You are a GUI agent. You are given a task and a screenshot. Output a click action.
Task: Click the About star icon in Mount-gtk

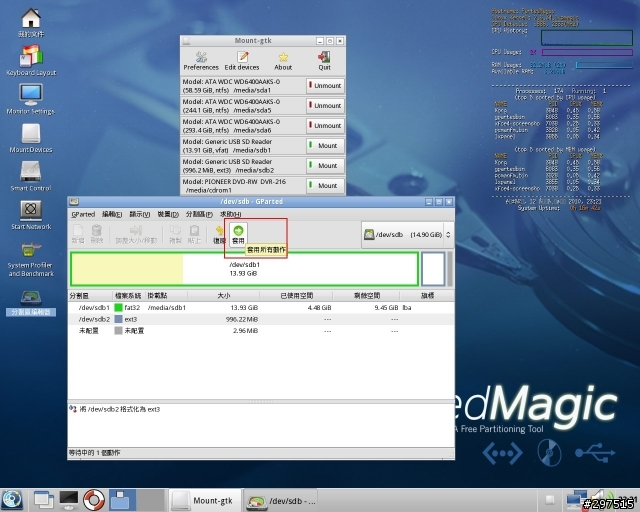click(x=283, y=57)
